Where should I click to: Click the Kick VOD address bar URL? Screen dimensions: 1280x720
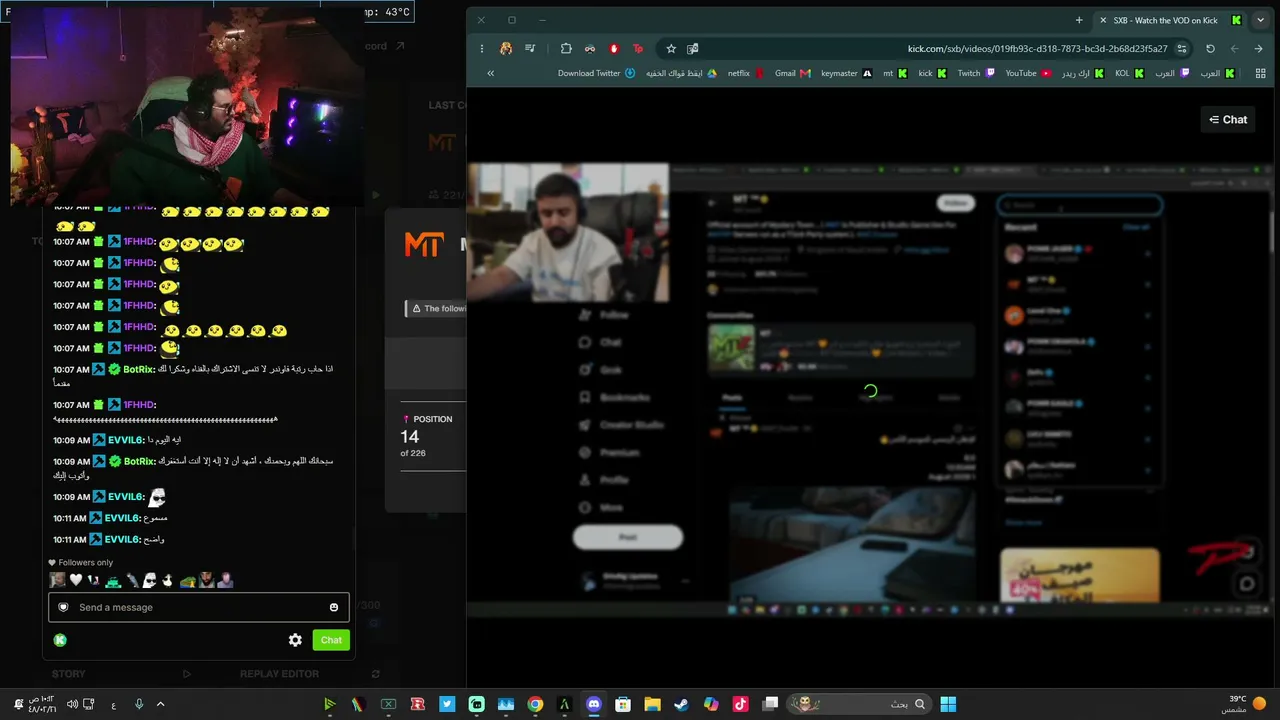1037,48
